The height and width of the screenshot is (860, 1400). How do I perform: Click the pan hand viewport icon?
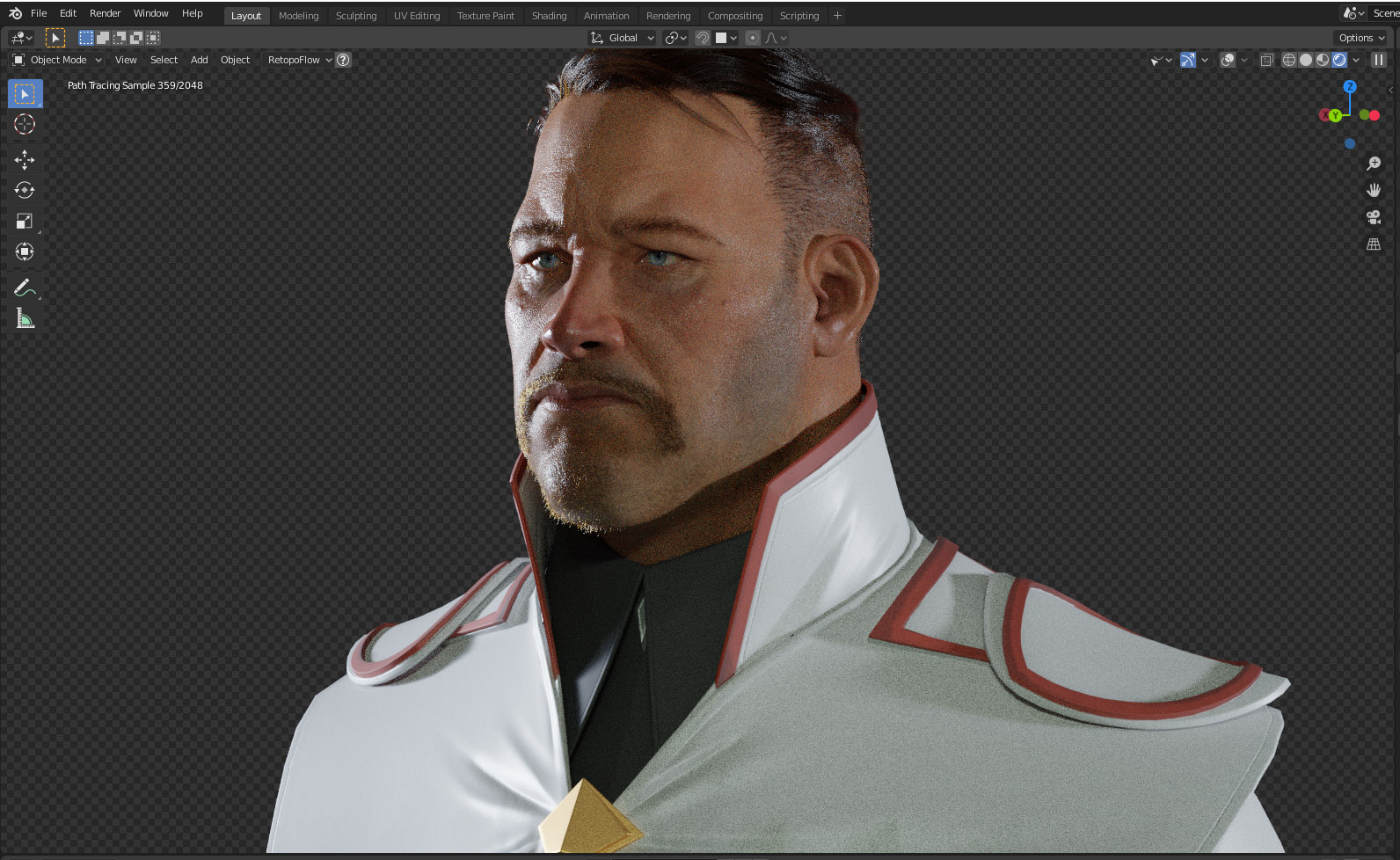[x=1374, y=190]
